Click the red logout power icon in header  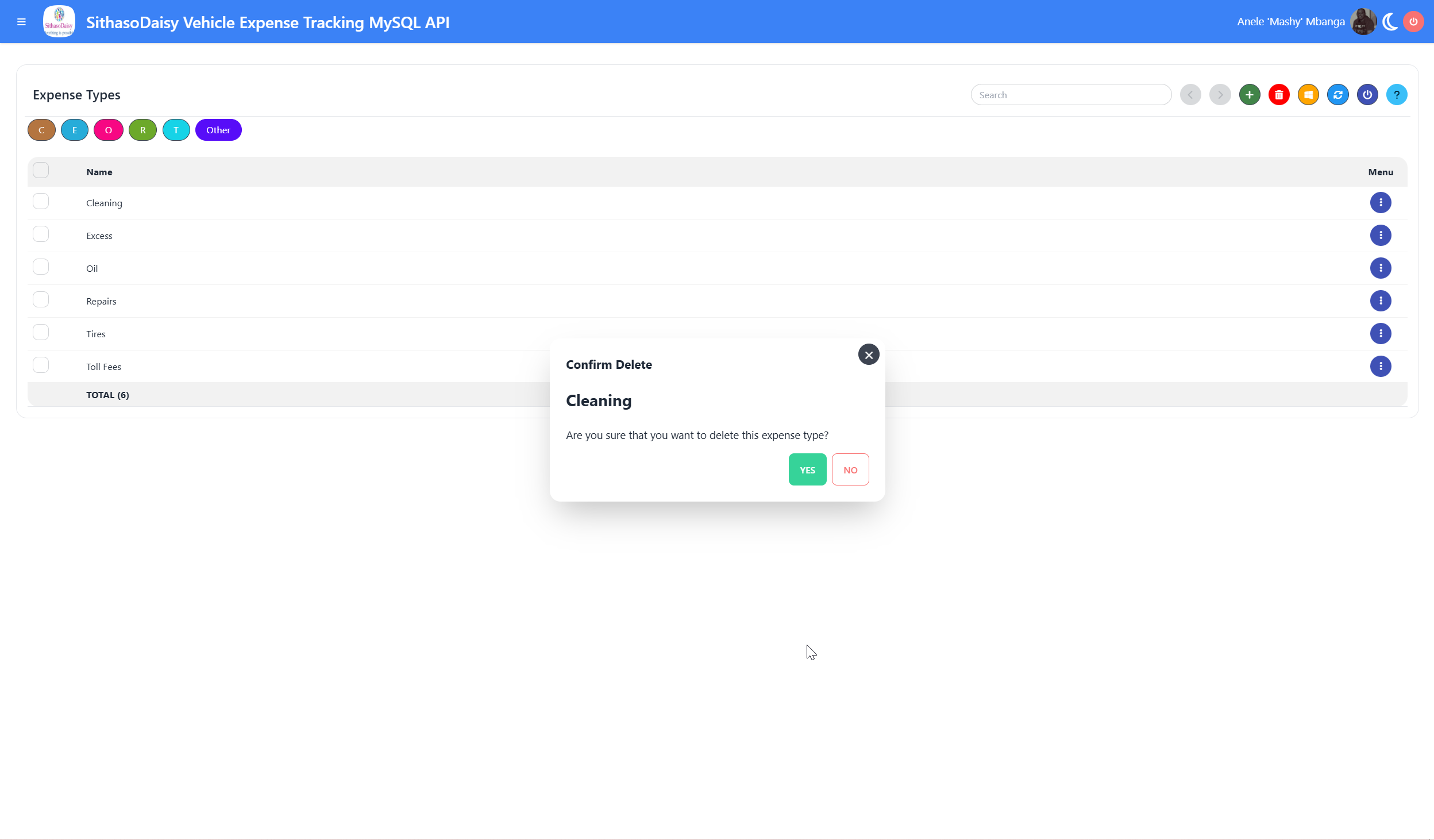click(1413, 22)
